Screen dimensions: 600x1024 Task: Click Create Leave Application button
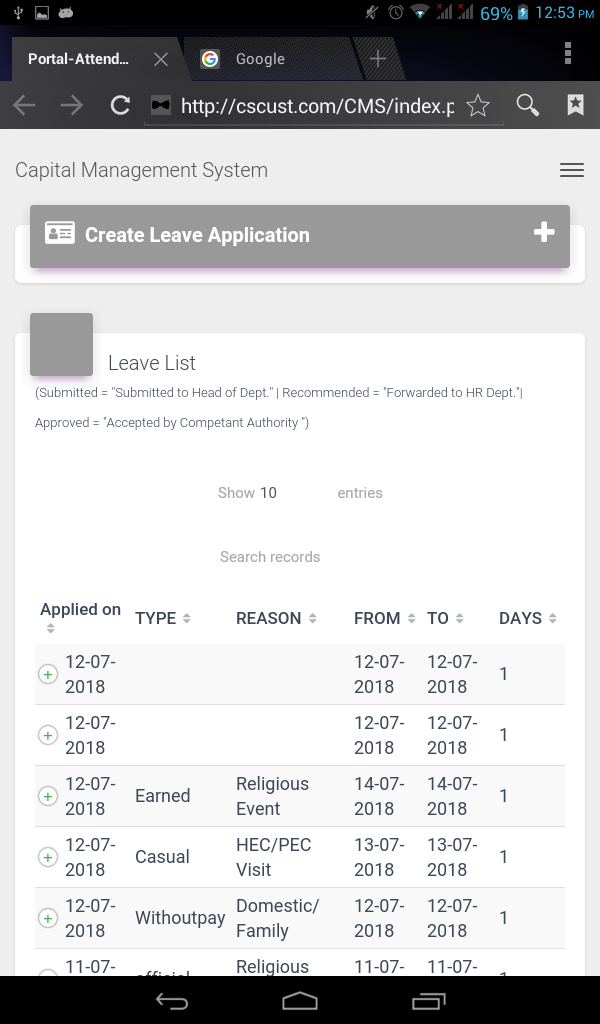(299, 235)
